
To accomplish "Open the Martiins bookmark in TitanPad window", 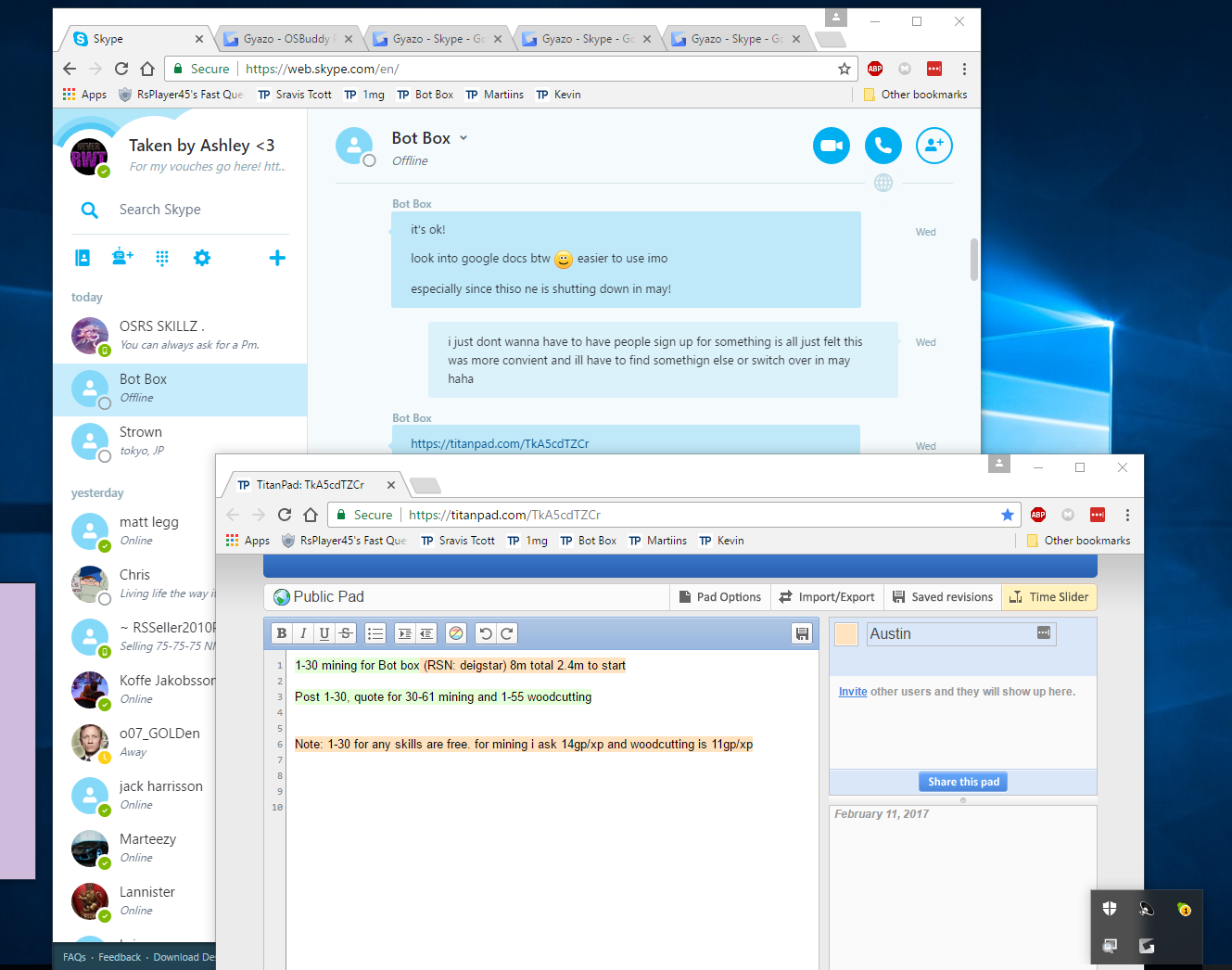I will [657, 541].
